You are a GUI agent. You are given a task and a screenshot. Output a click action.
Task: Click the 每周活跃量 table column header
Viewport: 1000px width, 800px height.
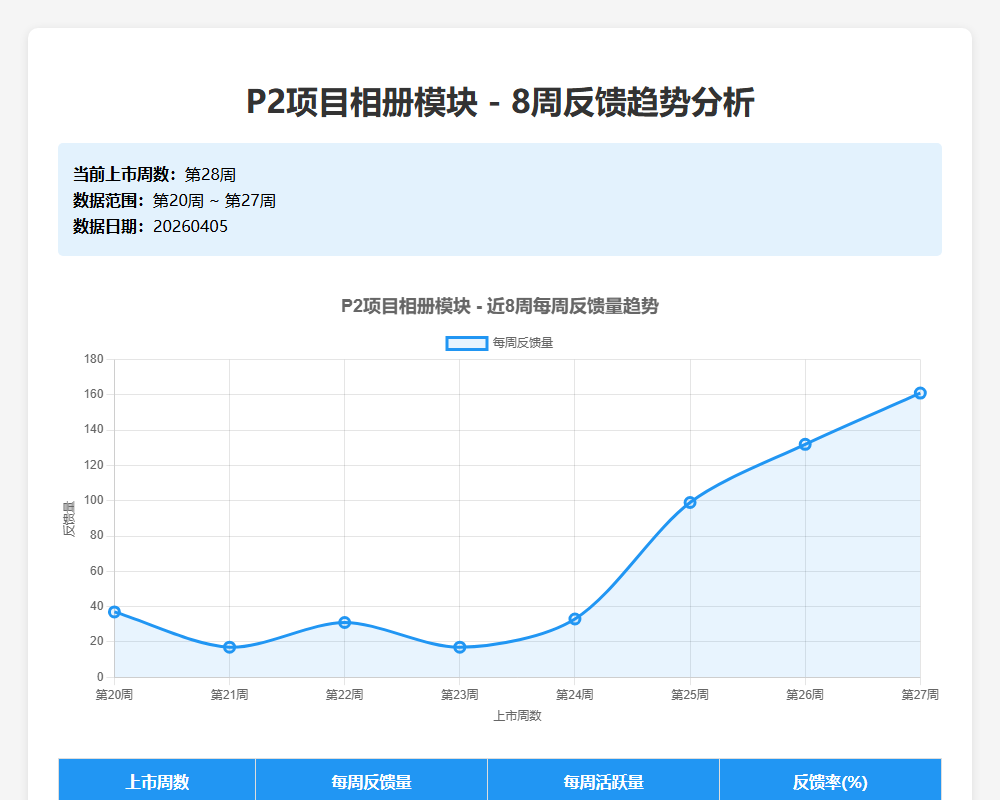(x=603, y=781)
